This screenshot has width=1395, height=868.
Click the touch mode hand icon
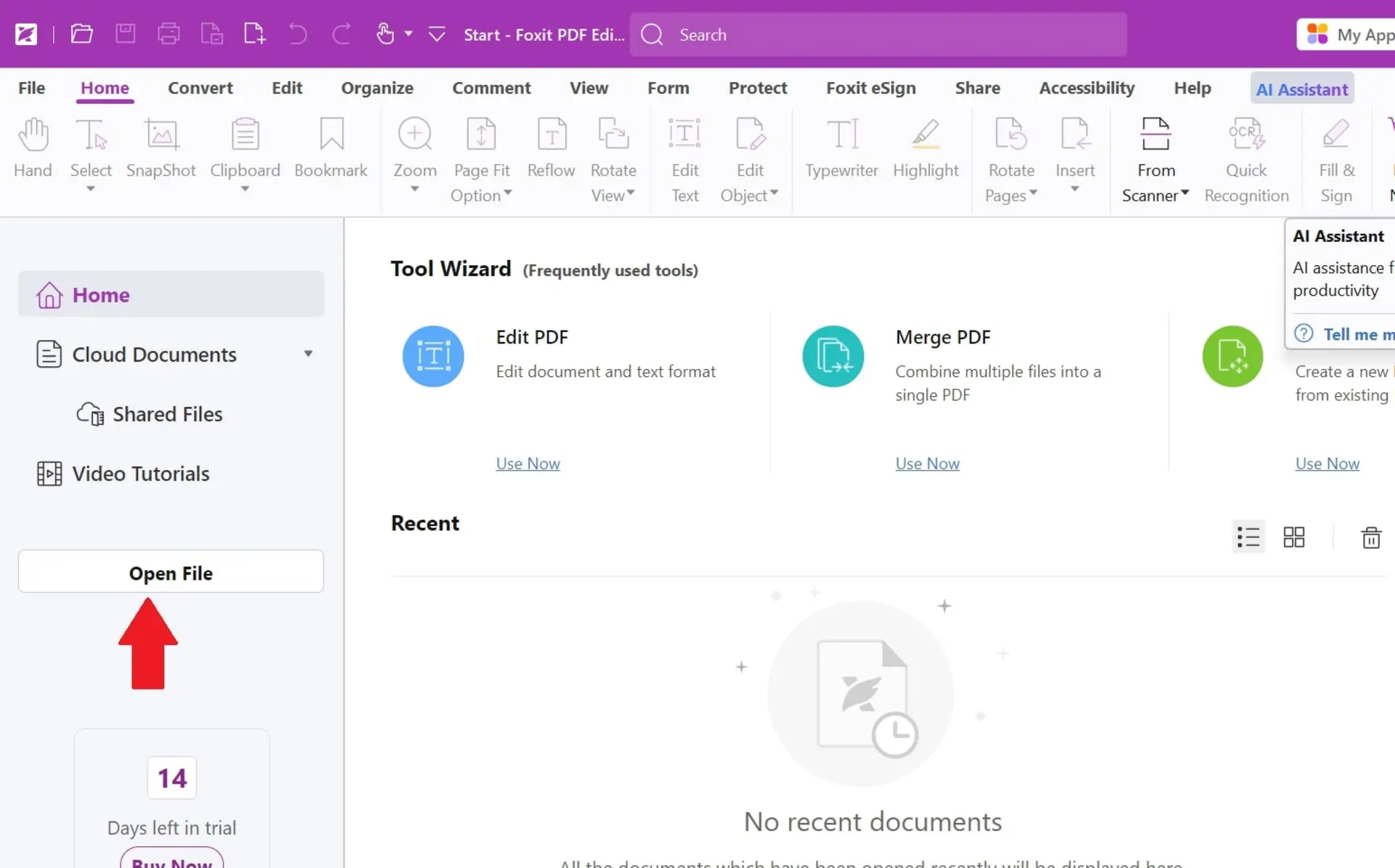pos(385,34)
